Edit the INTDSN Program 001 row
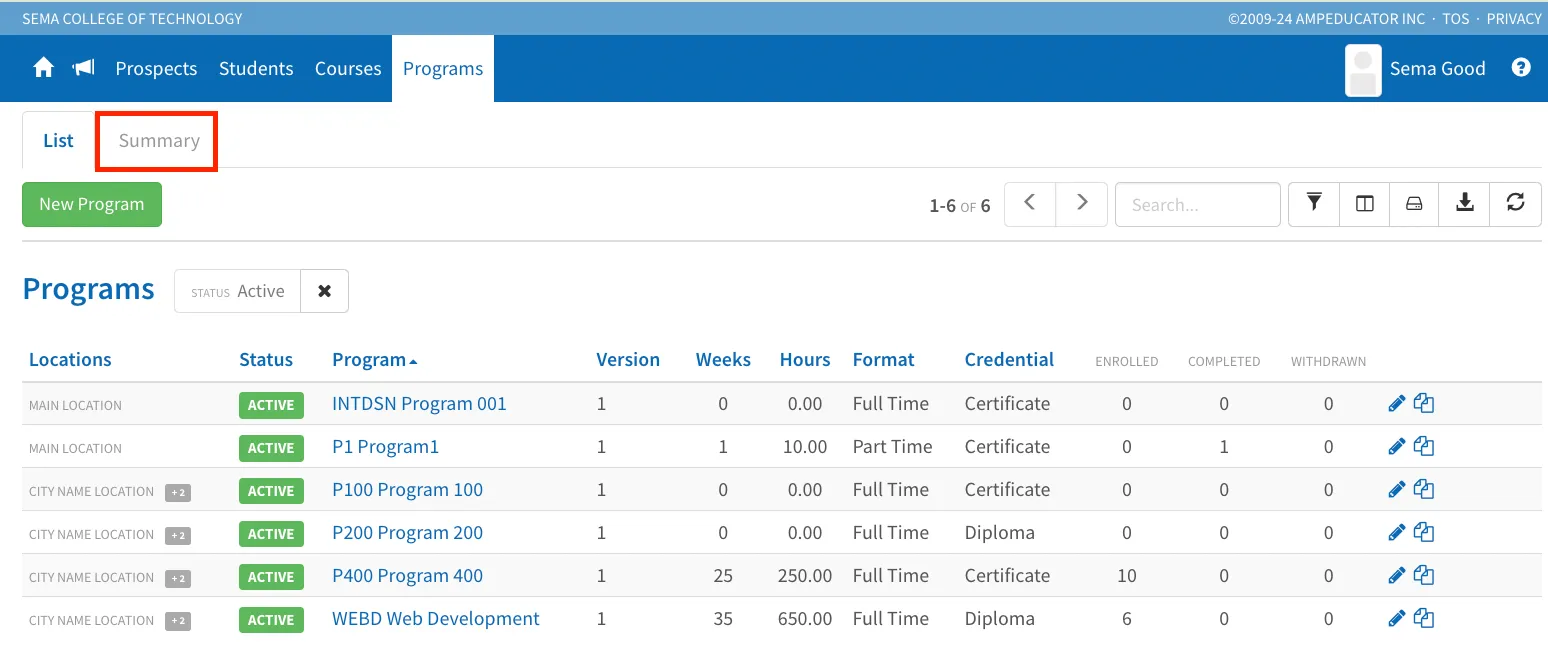1548x660 pixels. point(1397,404)
